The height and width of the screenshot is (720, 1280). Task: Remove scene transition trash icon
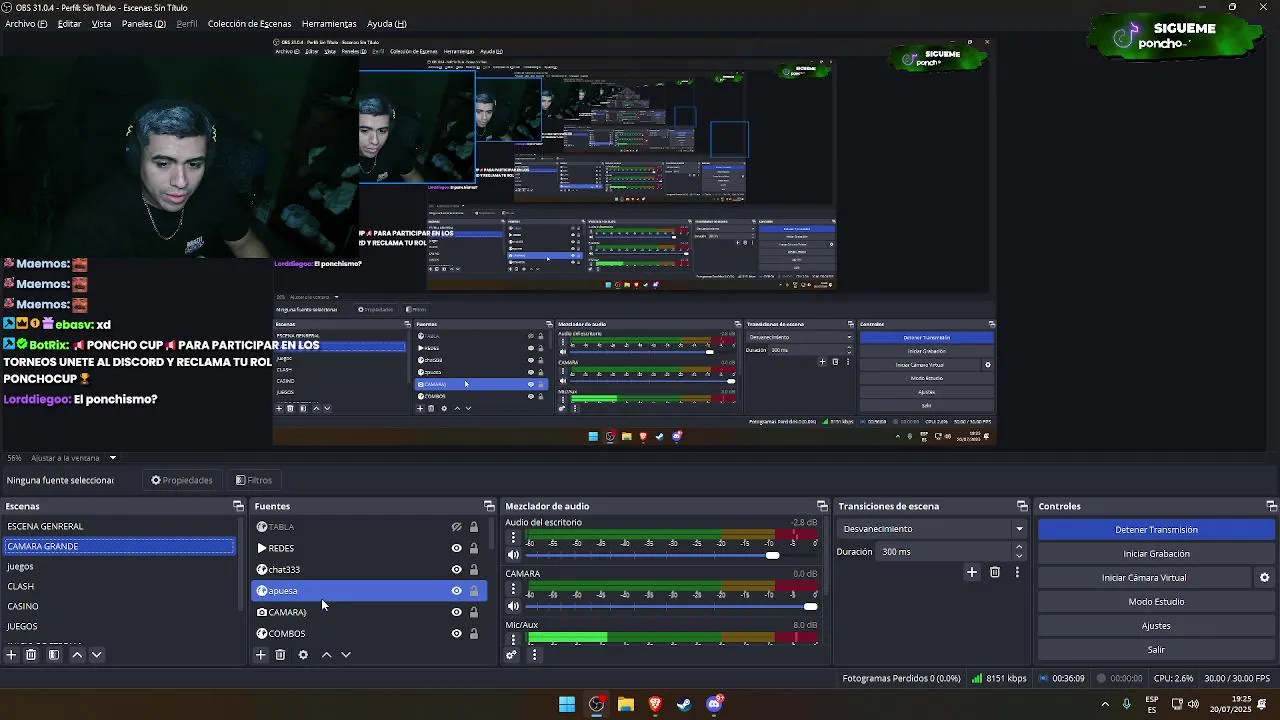click(x=994, y=572)
